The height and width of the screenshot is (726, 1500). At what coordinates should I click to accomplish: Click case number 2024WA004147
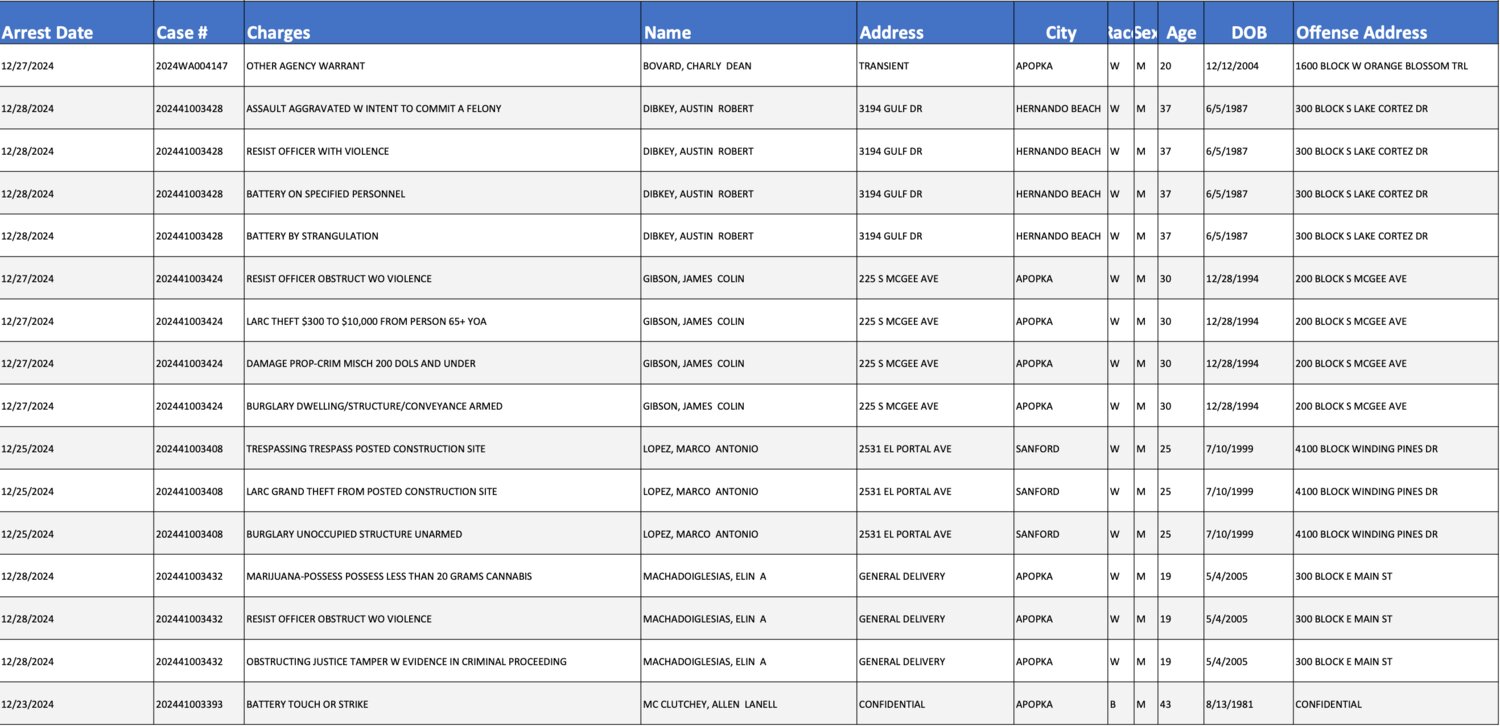[199, 66]
